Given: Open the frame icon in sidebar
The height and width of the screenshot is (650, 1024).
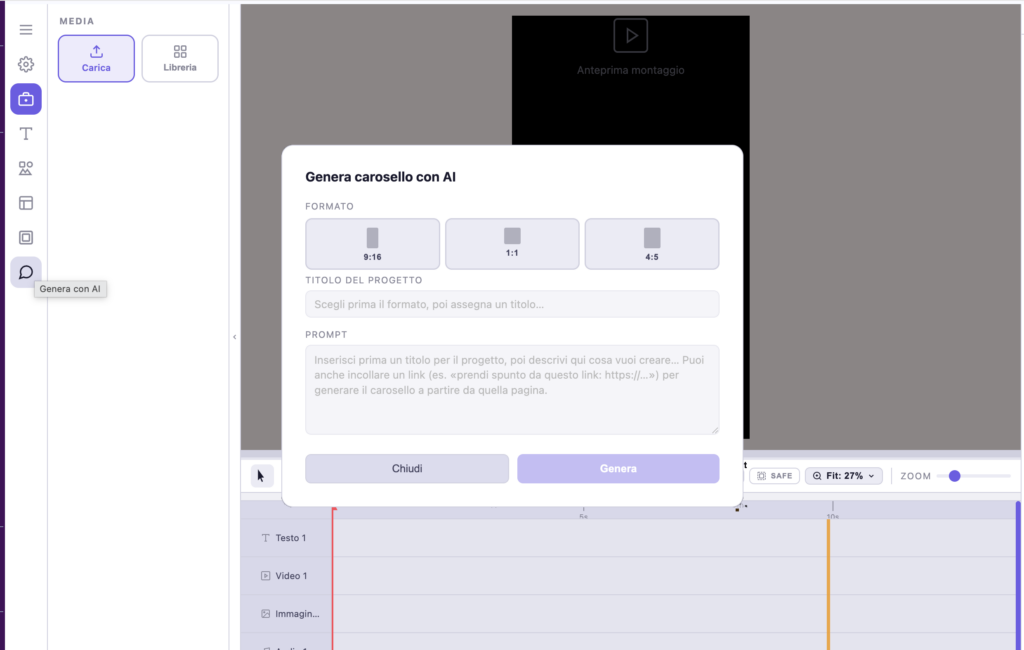Looking at the screenshot, I should click(26, 238).
